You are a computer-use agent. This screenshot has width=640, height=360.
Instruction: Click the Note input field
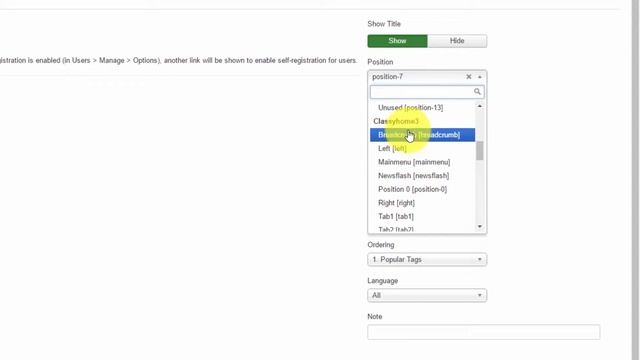(484, 332)
